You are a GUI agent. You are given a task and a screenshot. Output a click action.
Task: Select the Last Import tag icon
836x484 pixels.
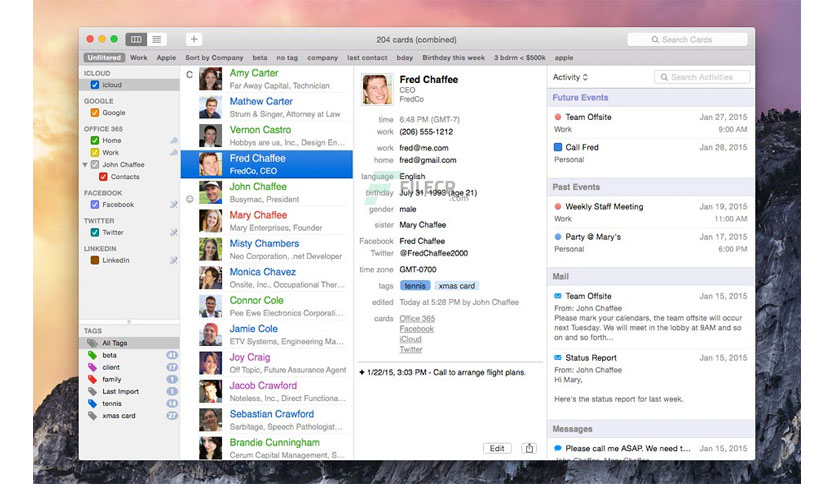93,391
